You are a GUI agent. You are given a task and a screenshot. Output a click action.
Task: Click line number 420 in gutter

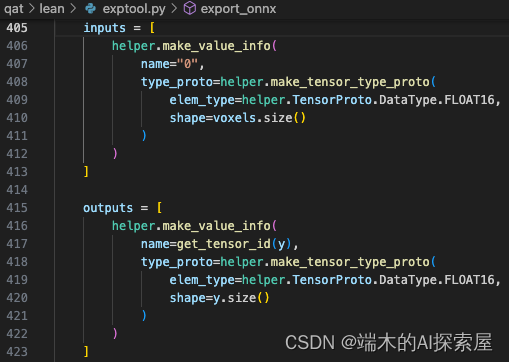(17, 298)
